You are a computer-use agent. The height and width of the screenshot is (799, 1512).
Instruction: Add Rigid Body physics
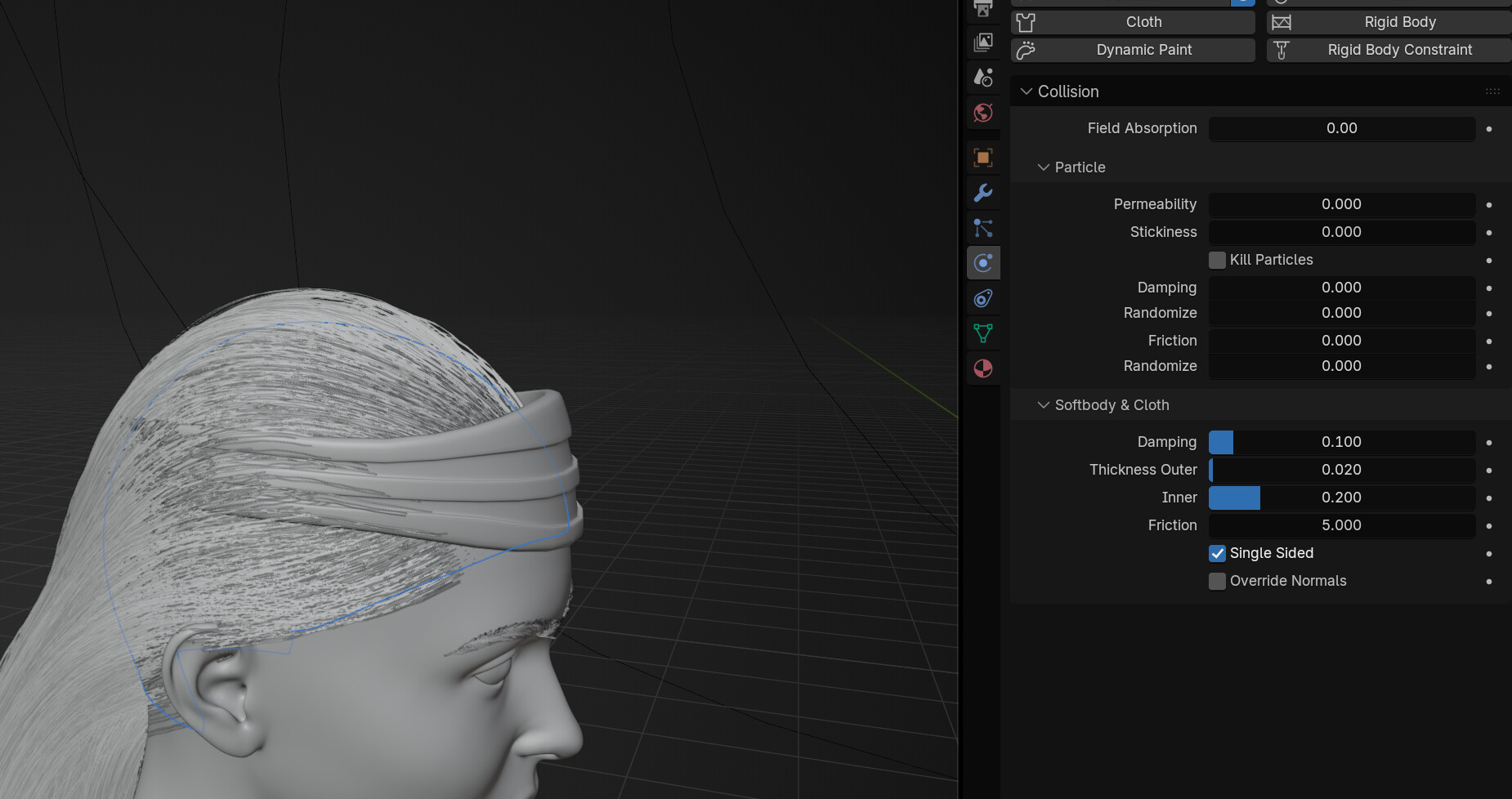[x=1389, y=22]
